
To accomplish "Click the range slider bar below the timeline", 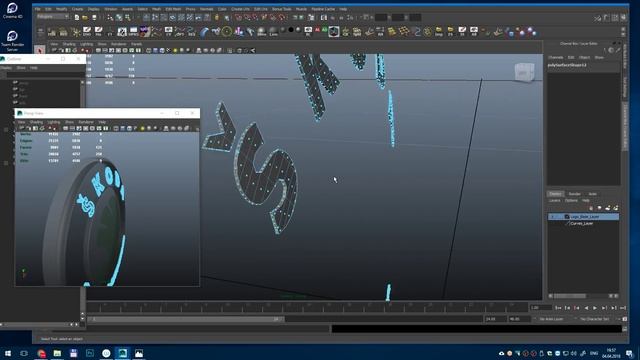I will click(187, 319).
